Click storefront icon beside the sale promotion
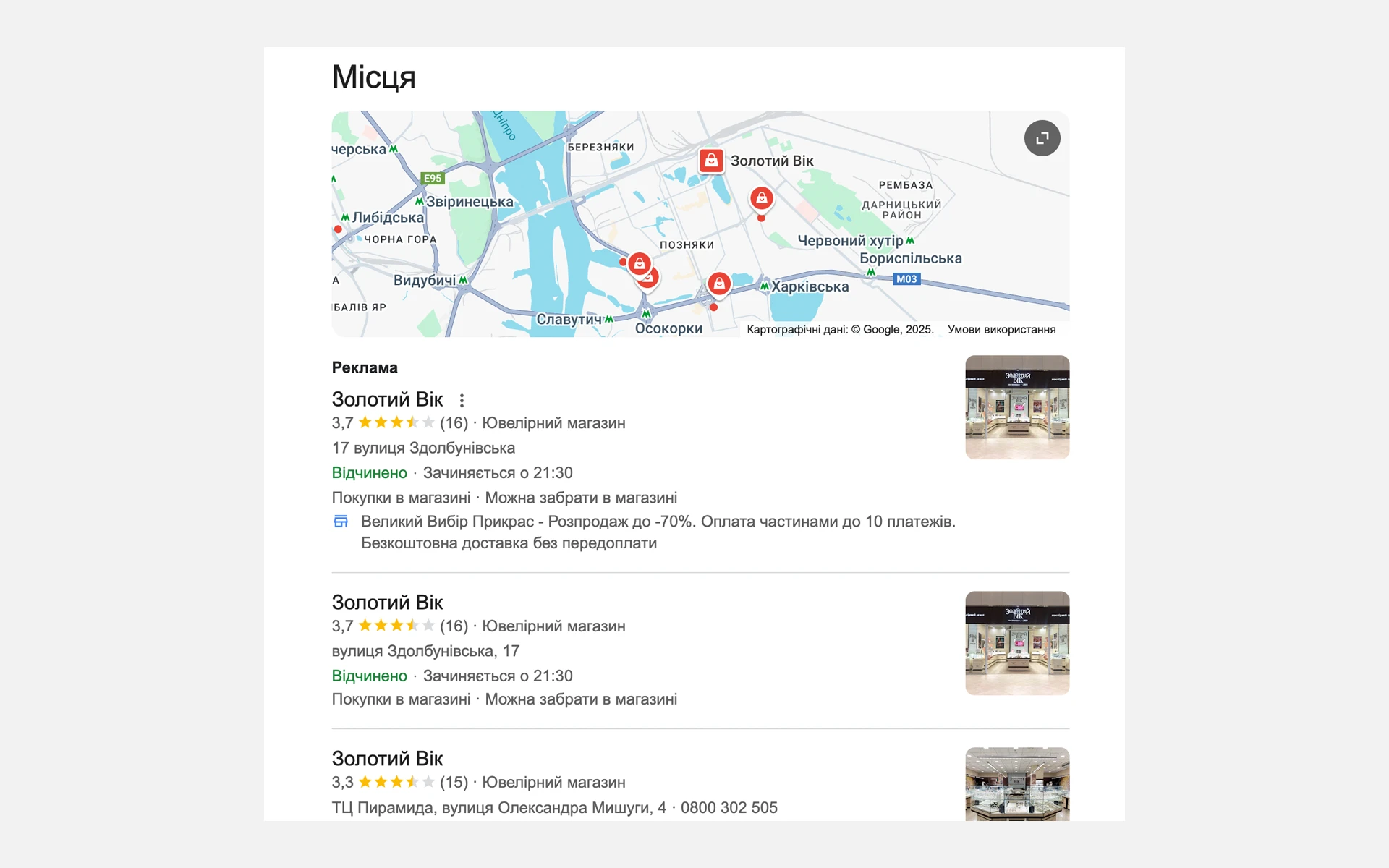This screenshot has height=868, width=1389. pos(341,522)
